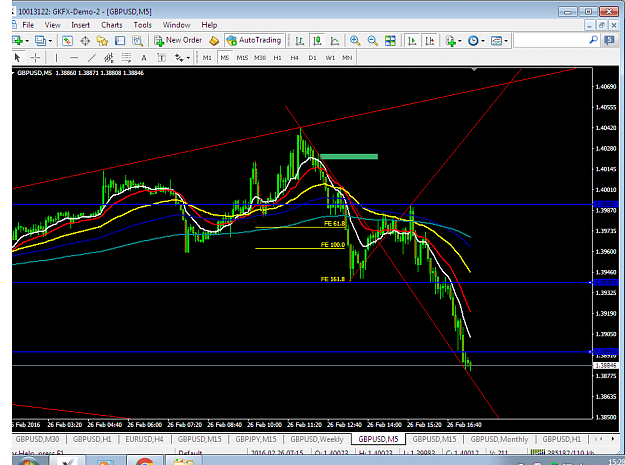Select the M15 timeframe

coord(242,58)
